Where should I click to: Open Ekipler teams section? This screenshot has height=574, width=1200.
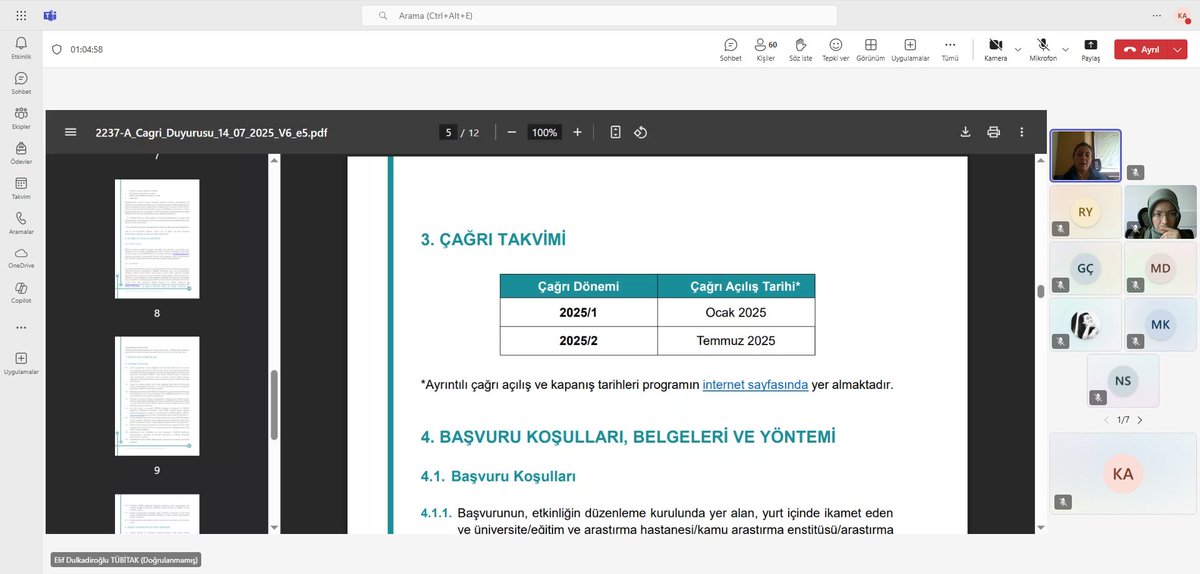[21, 118]
